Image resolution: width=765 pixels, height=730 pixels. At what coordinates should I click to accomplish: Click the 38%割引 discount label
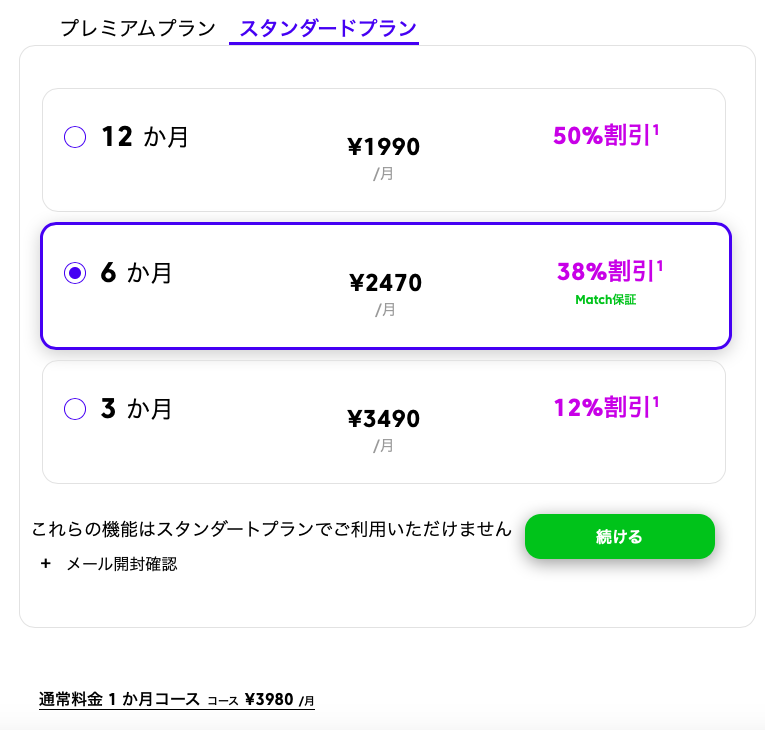pyautogui.click(x=610, y=271)
